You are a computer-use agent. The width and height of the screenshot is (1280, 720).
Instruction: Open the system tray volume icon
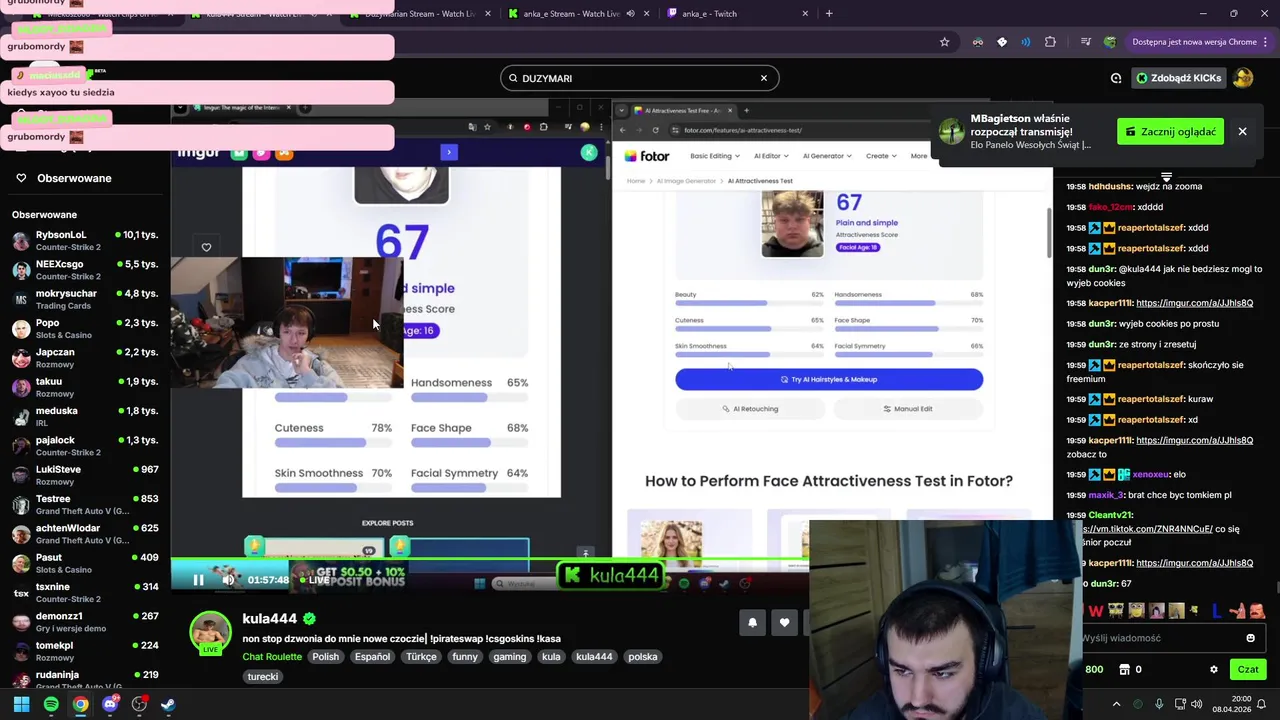1199,704
